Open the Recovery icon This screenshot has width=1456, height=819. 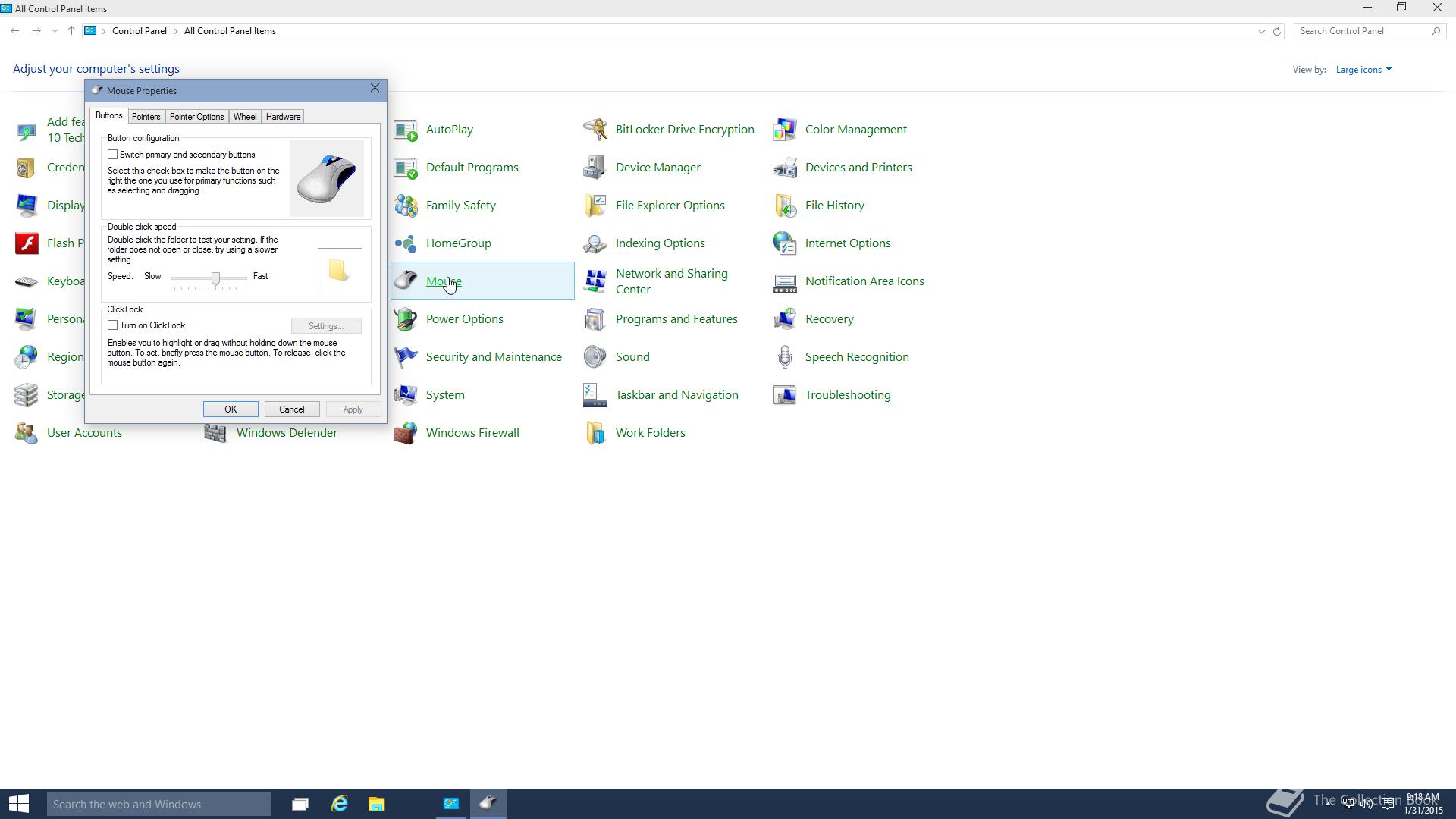click(785, 319)
